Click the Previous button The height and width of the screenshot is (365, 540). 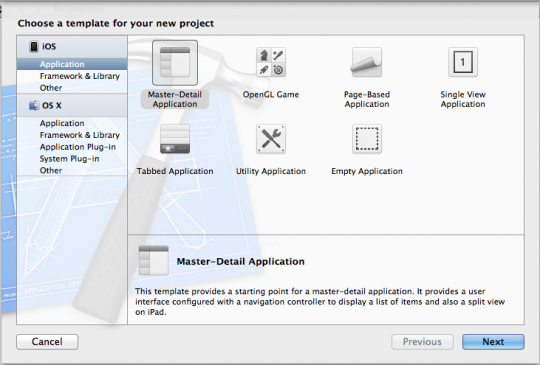tap(422, 342)
